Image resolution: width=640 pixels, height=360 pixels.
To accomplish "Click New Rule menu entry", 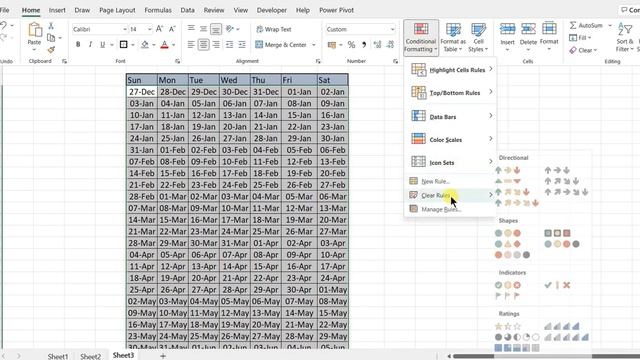I will [451, 181].
